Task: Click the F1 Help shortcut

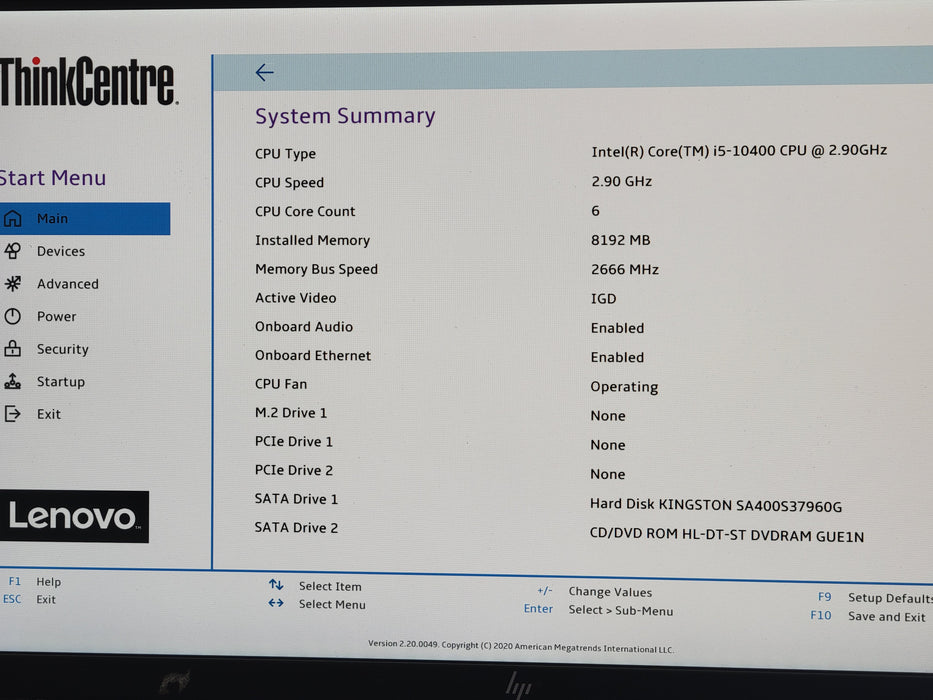Action: [x=35, y=582]
